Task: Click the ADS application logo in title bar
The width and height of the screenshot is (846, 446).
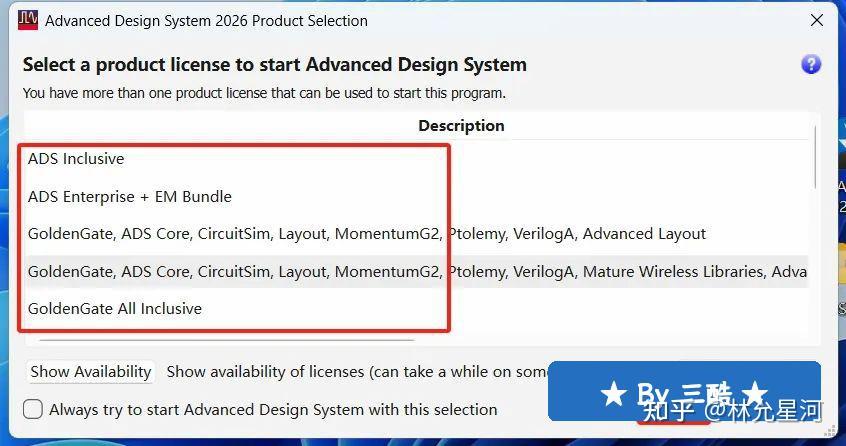Action: [29, 20]
